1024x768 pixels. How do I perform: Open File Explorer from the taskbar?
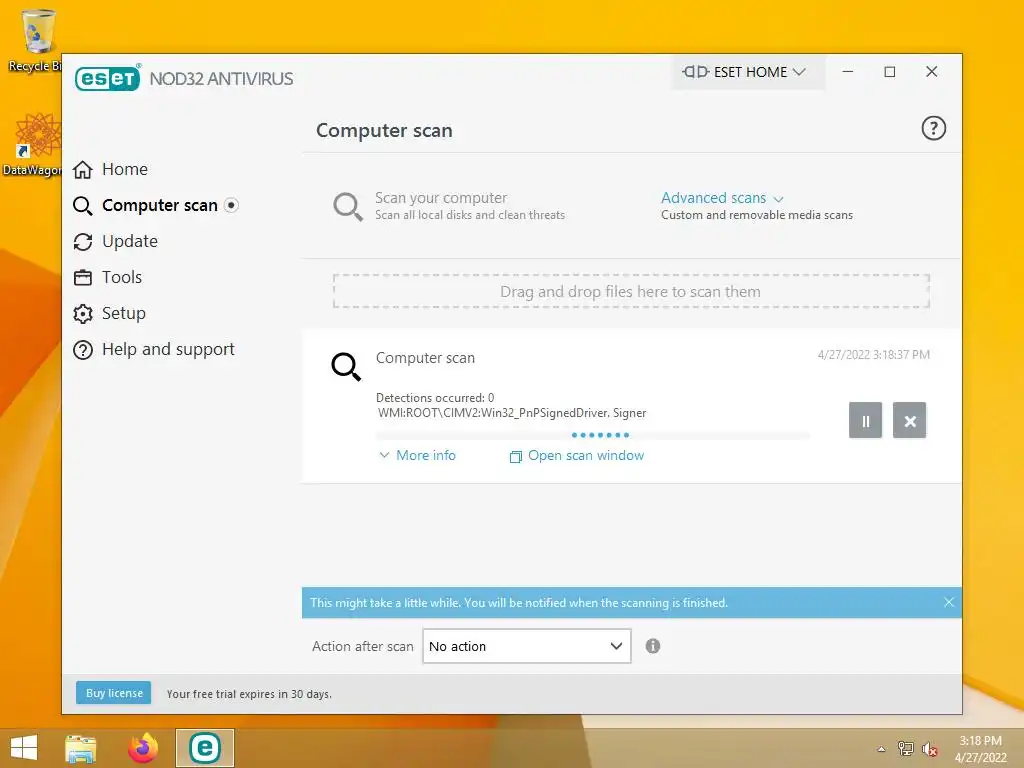coord(81,748)
